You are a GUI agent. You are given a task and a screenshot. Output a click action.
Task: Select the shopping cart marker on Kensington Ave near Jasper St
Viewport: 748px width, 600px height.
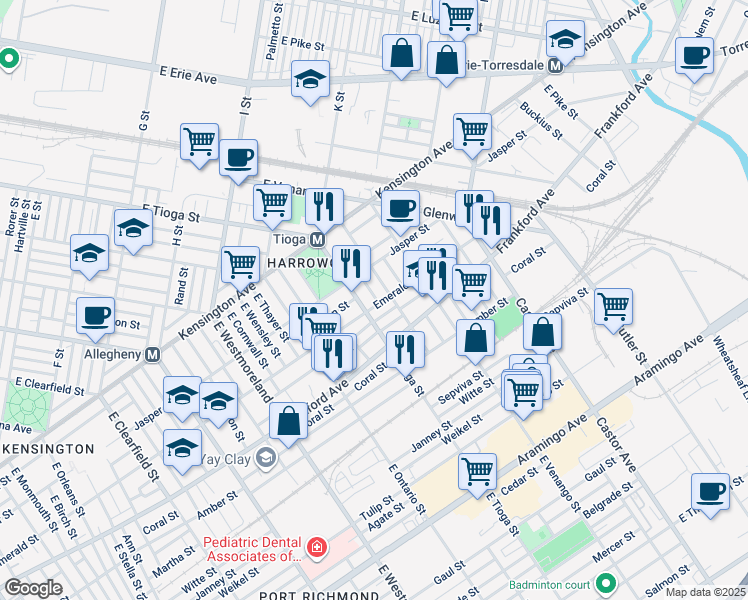(472, 134)
